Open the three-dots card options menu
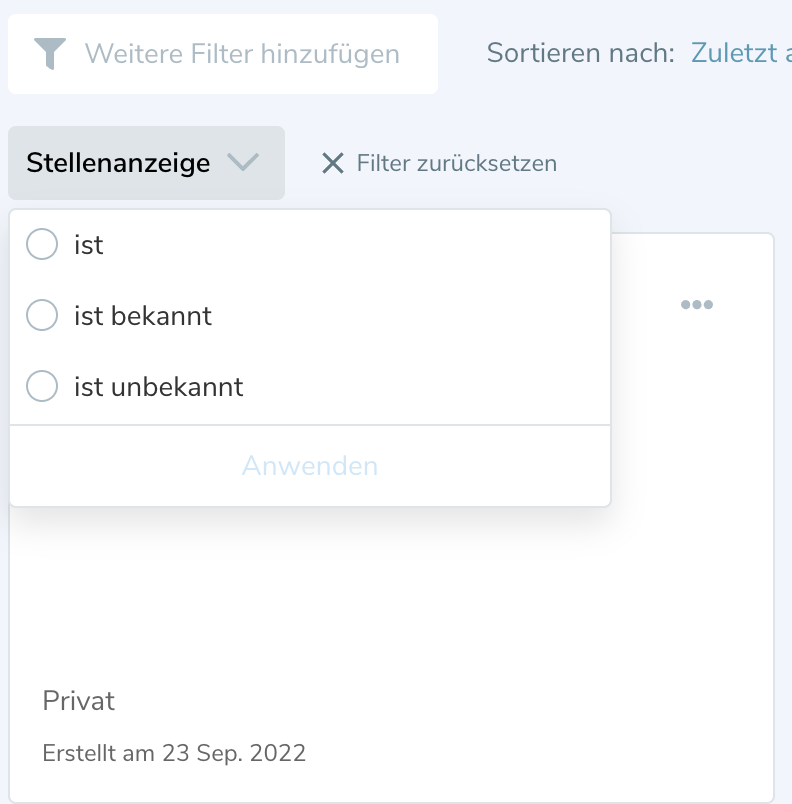The image size is (792, 804). [696, 305]
